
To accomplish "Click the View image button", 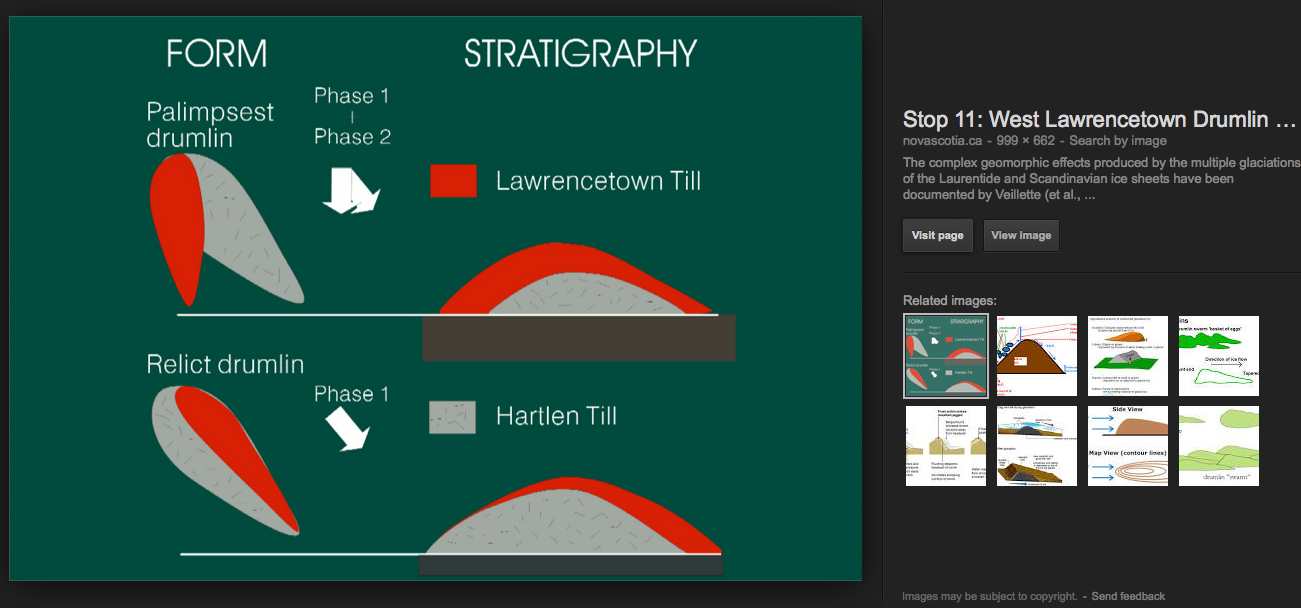I will [1020, 236].
